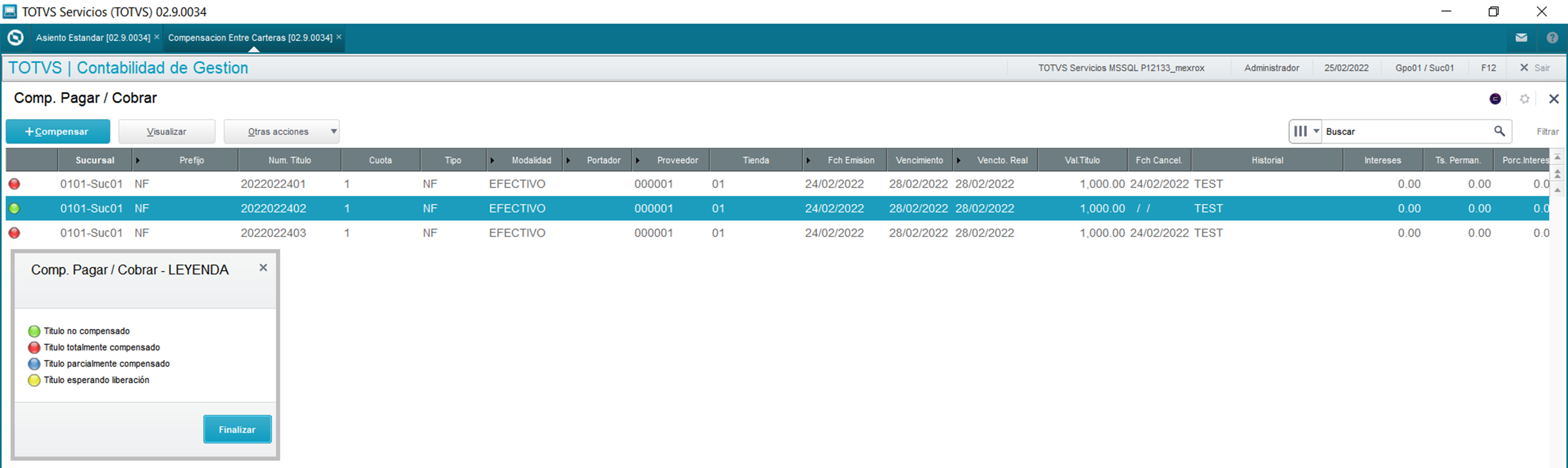Screen dimensions: 1568x468
Task: Close the Asiento Estandar tab
Action: tap(156, 37)
